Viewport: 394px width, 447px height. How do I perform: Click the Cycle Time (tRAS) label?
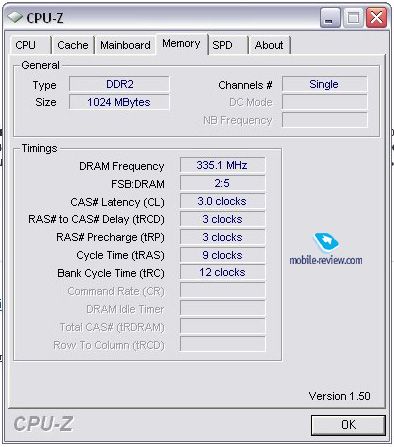point(121,255)
